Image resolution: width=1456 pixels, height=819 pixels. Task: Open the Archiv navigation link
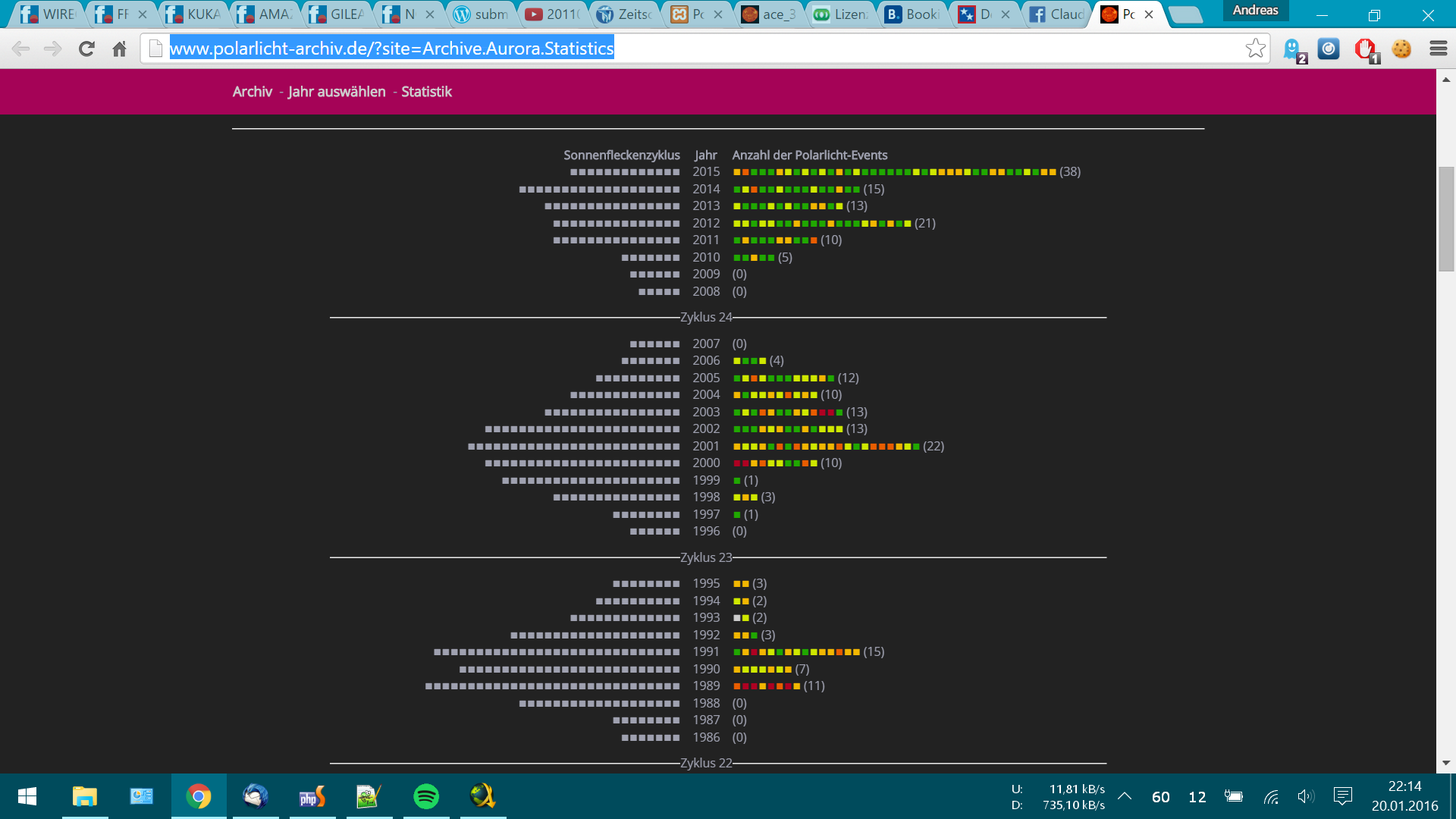pyautogui.click(x=252, y=92)
